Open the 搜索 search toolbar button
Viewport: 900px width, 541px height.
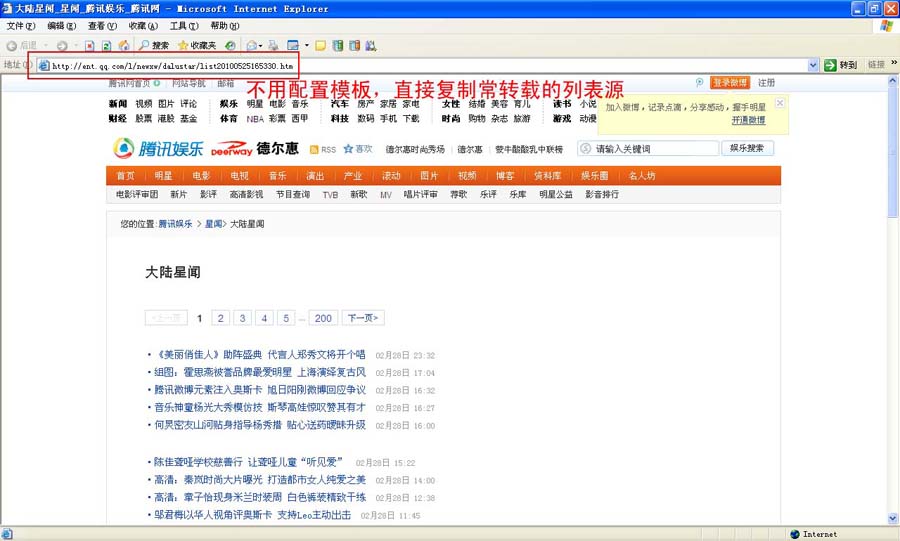[154, 45]
